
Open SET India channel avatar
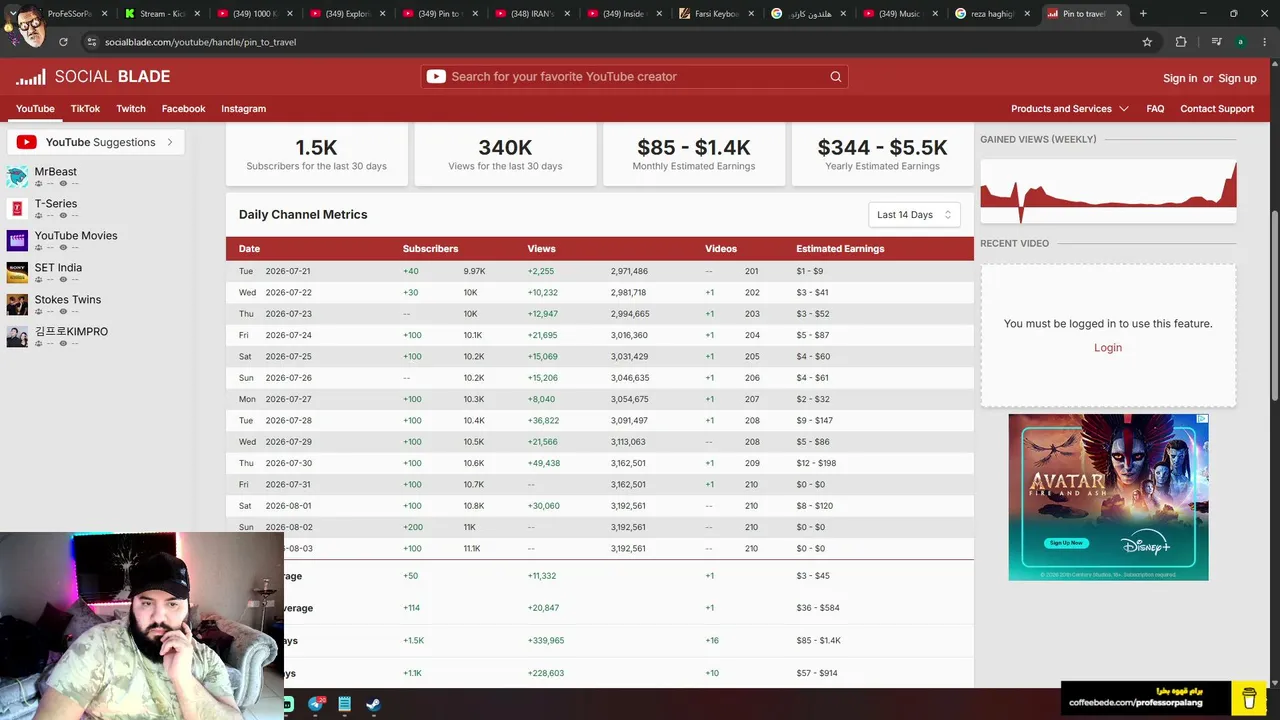point(17,273)
